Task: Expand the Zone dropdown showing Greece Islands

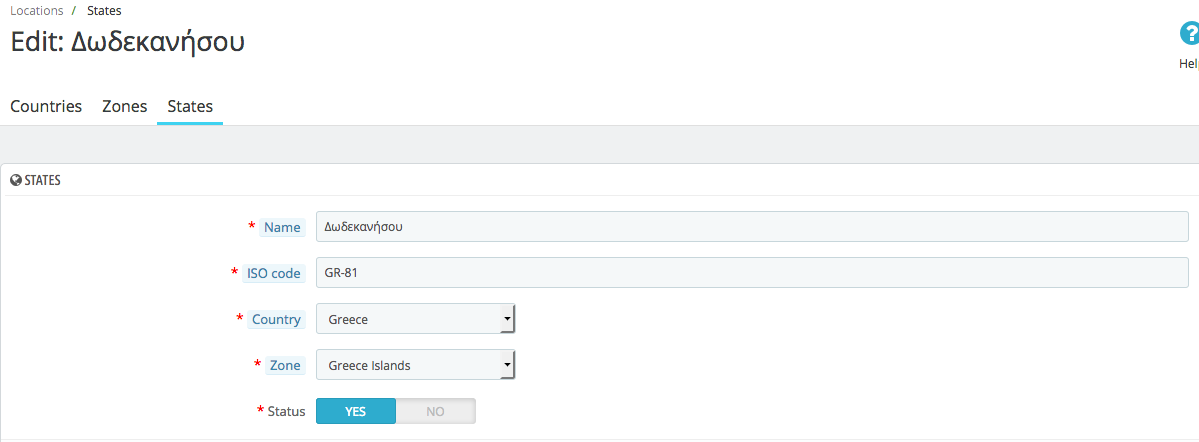Action: pos(415,365)
